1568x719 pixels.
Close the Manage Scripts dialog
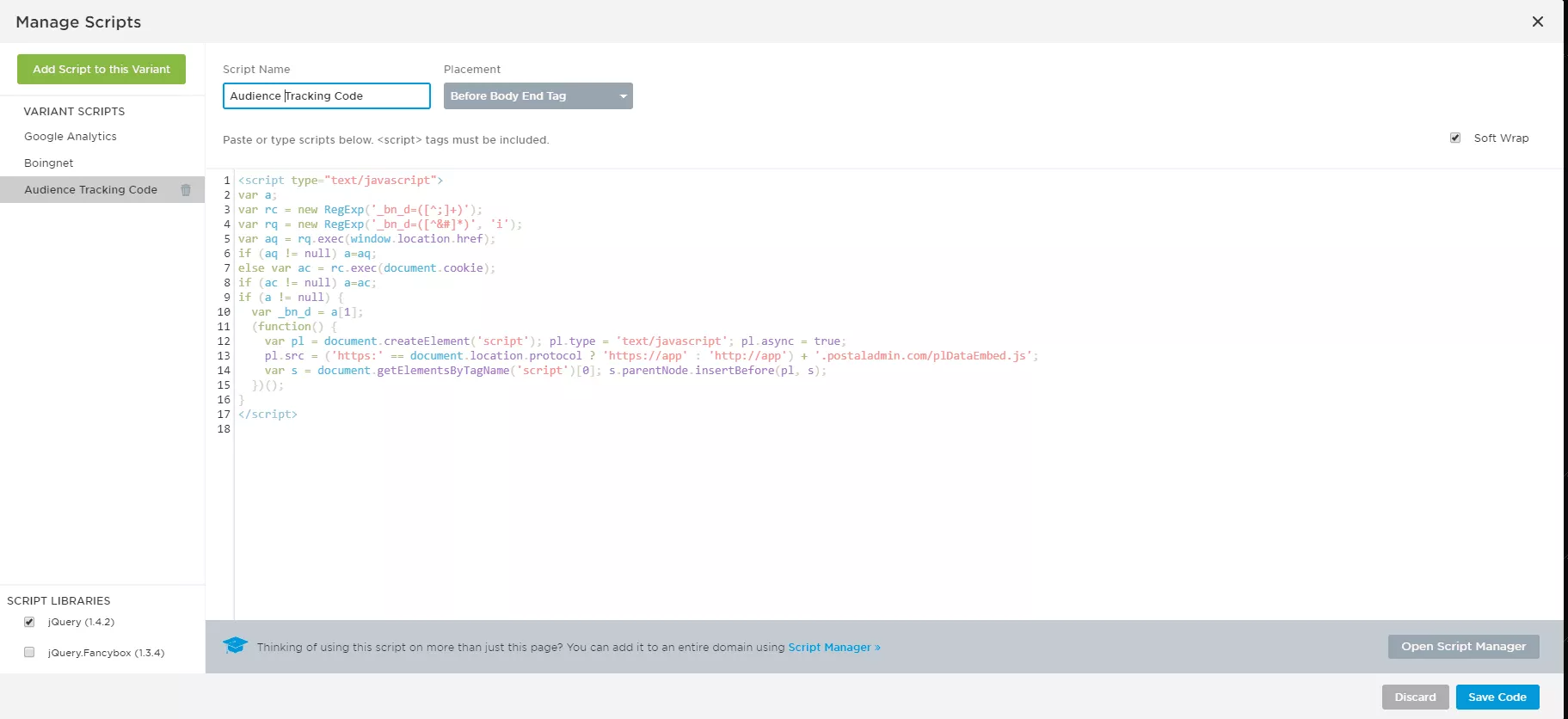tap(1538, 22)
